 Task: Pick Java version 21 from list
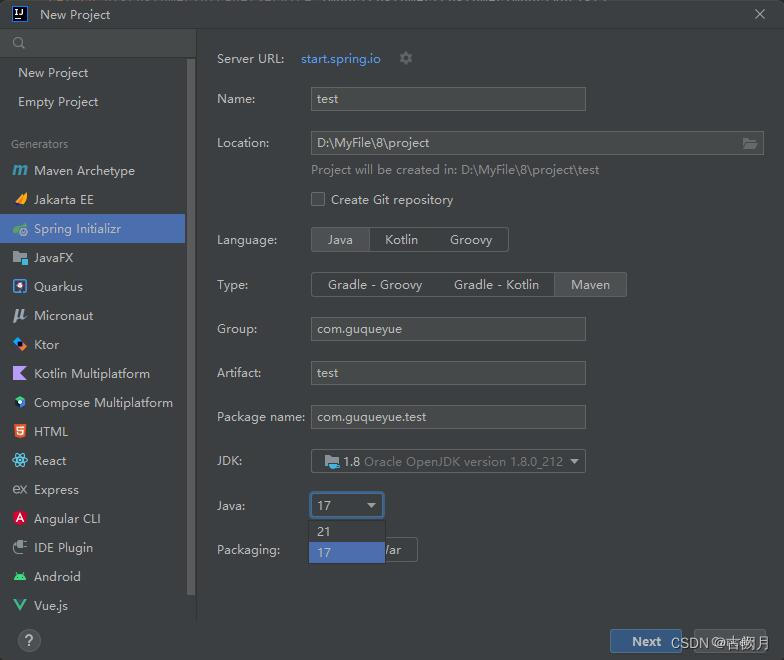click(347, 532)
